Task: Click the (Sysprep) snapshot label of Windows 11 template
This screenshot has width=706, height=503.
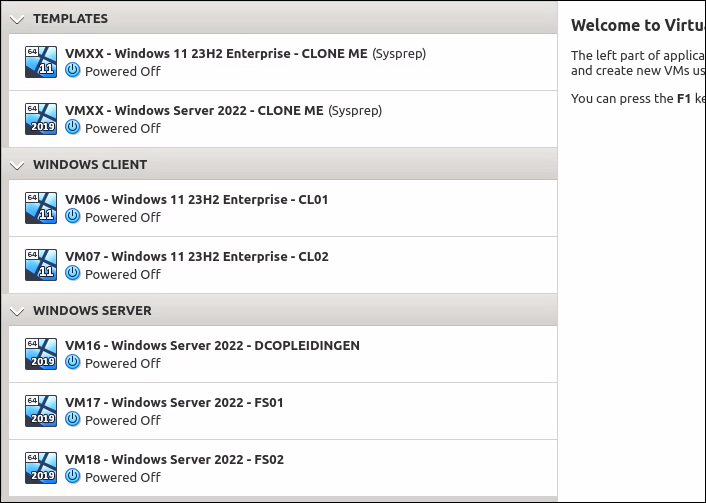Action: click(399, 54)
